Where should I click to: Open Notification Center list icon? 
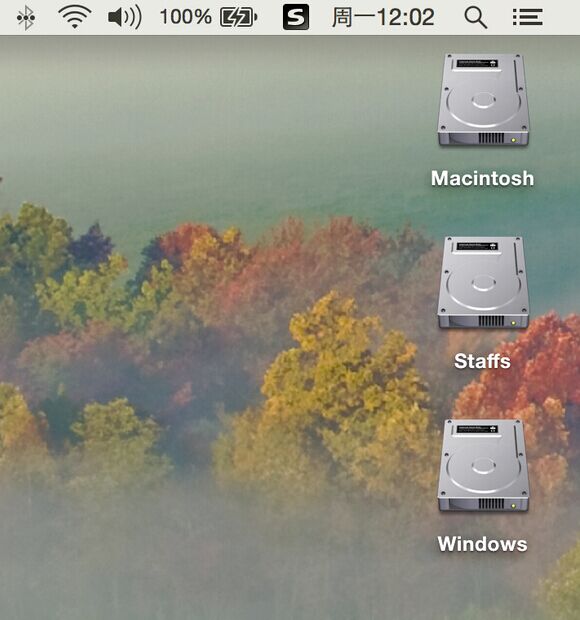(527, 17)
